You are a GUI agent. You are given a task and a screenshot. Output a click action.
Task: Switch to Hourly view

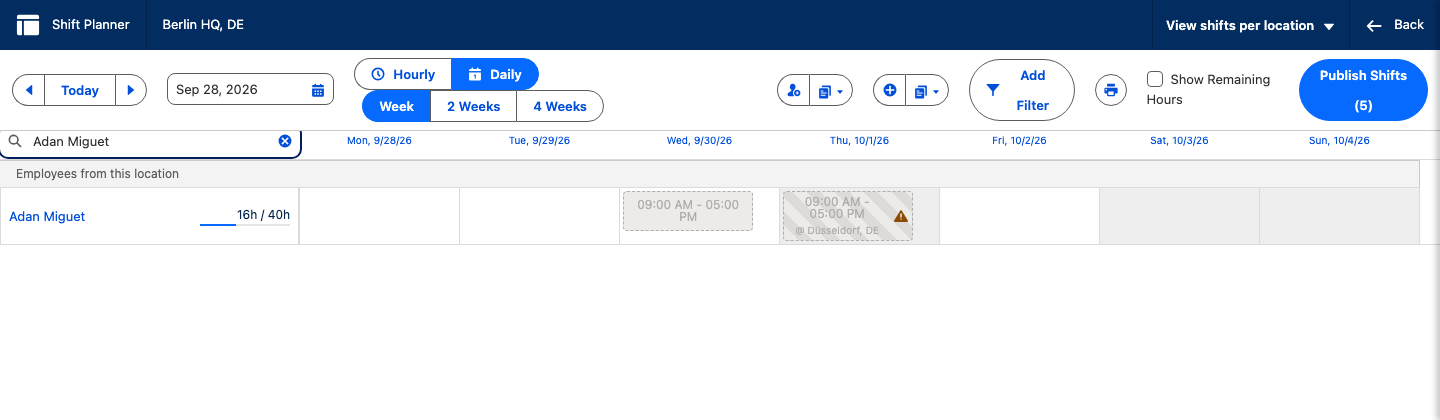[x=403, y=75]
